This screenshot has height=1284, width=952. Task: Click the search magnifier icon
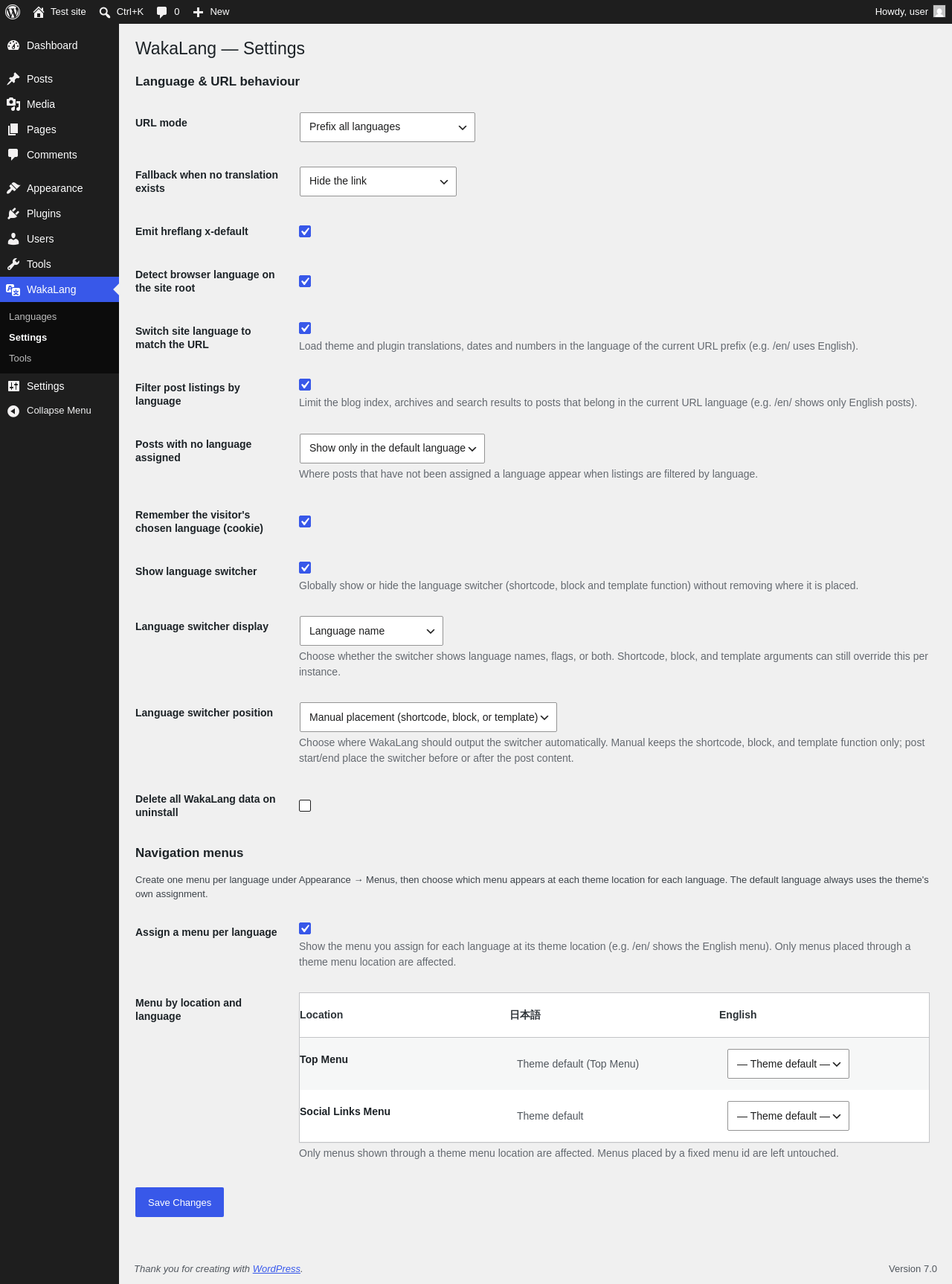coord(105,12)
